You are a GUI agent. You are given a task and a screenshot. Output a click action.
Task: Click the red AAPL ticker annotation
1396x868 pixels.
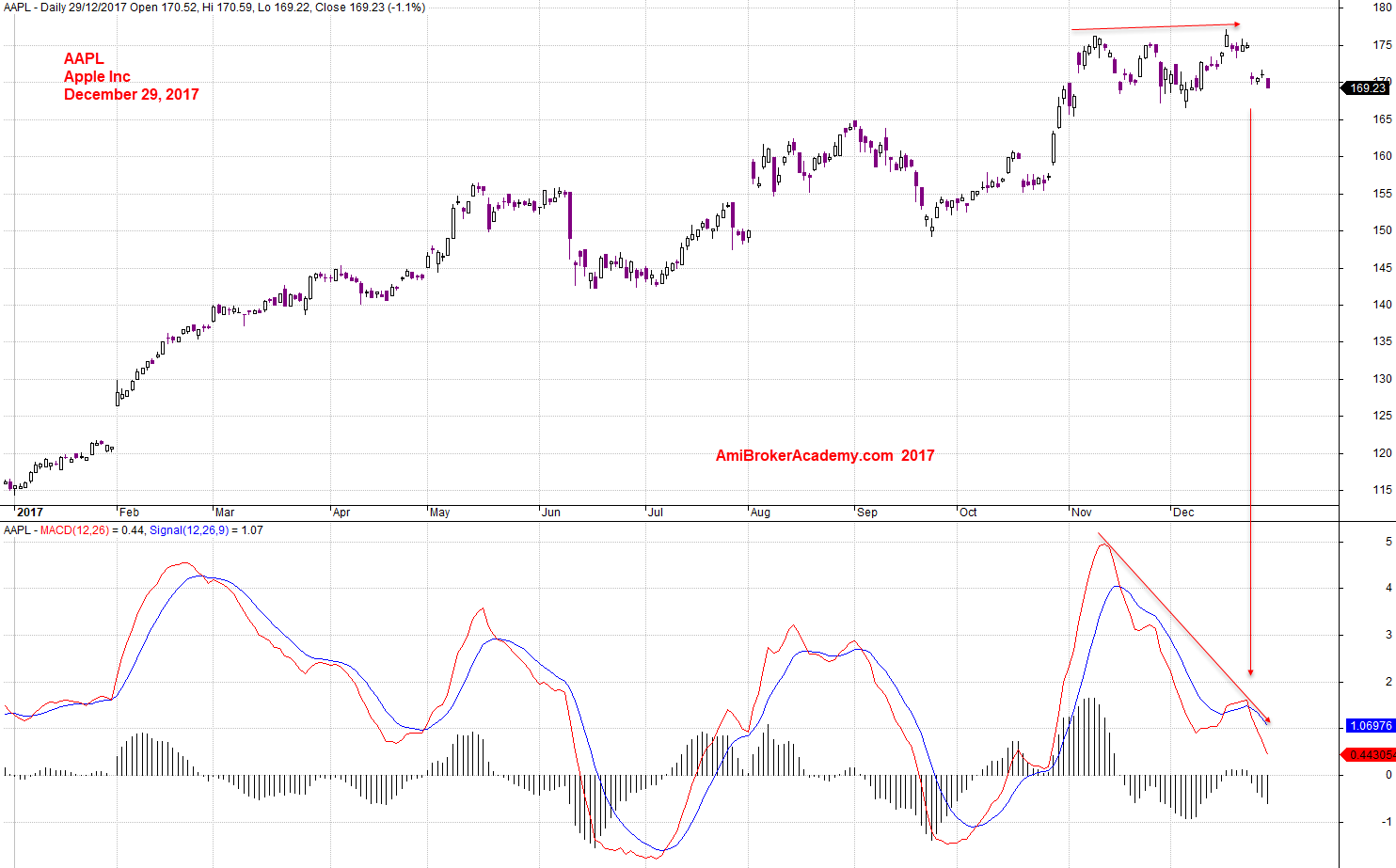(84, 59)
